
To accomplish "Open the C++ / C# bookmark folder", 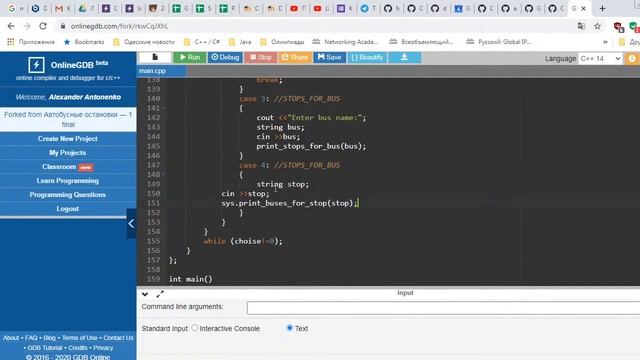I will pyautogui.click(x=202, y=42).
